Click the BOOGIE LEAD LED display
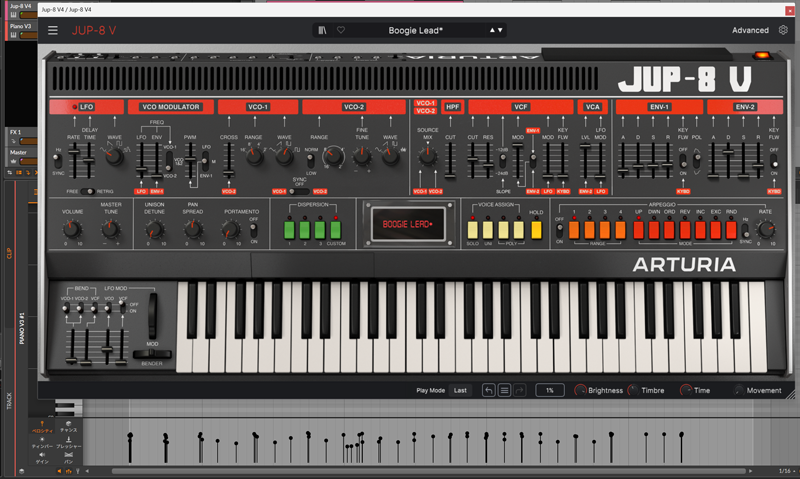The height and width of the screenshot is (479, 800). tap(408, 224)
